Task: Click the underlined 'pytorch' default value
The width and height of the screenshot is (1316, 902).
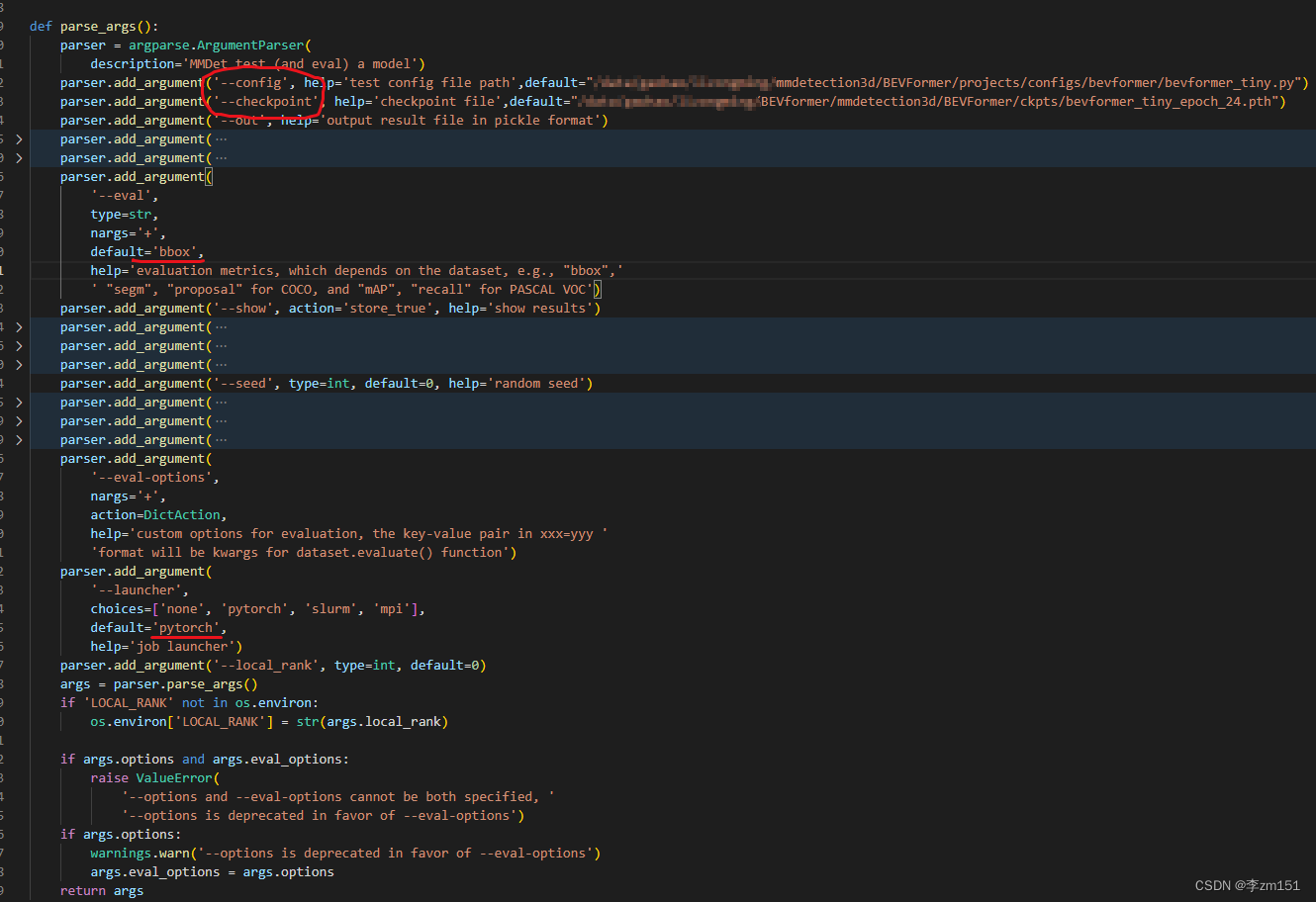Action: 186,627
